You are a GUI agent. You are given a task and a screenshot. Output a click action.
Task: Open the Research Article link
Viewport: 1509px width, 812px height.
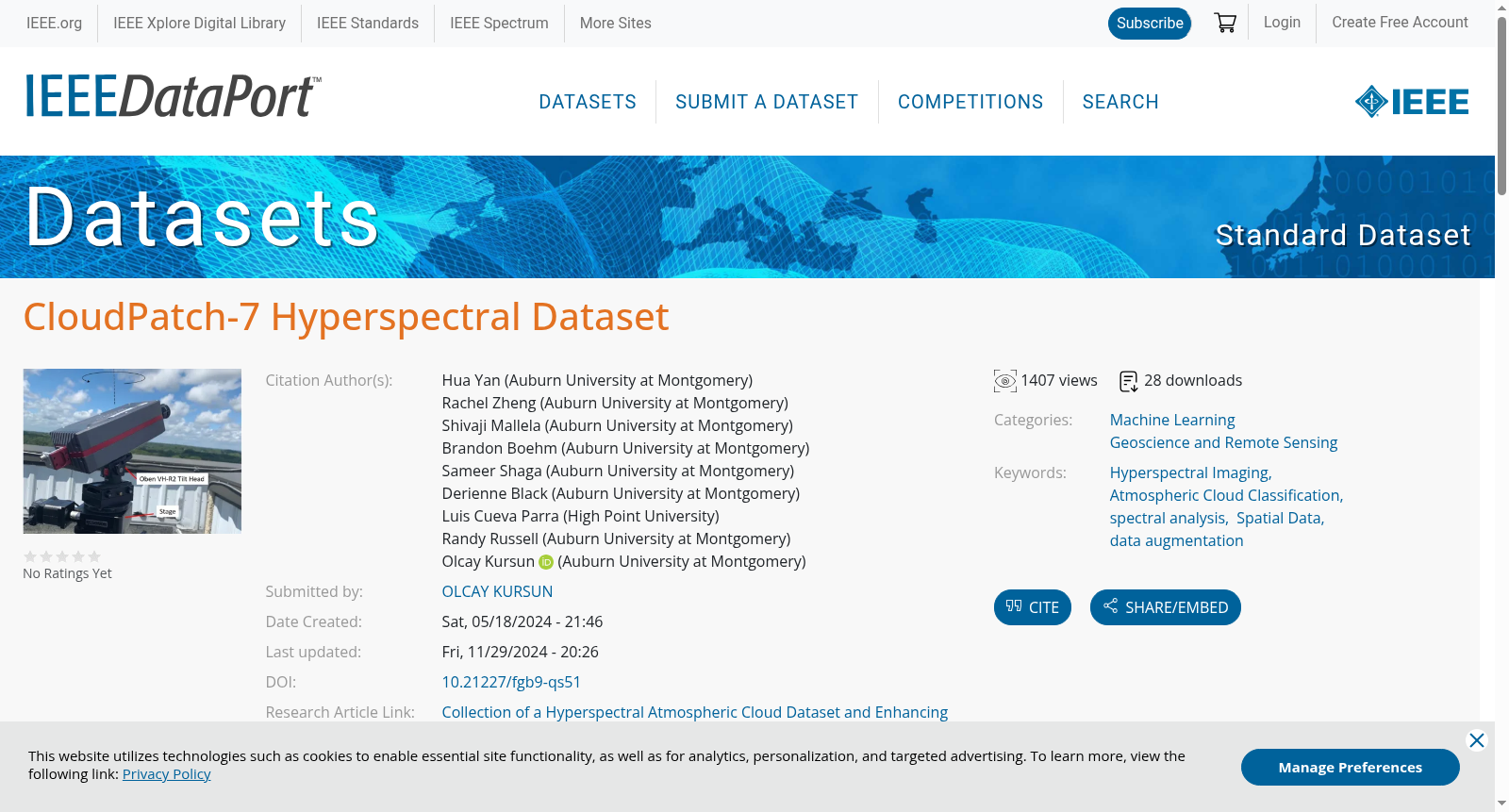pos(695,712)
